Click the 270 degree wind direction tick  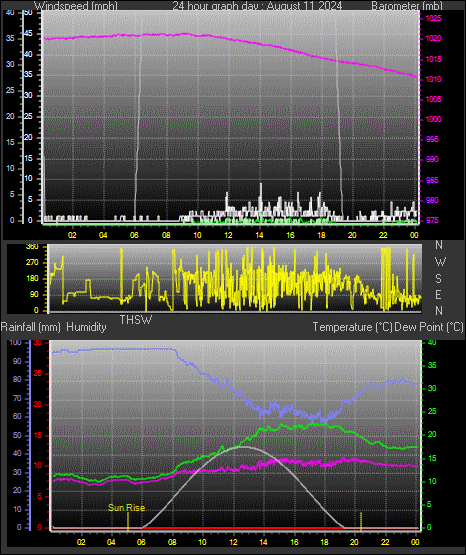(x=32, y=263)
